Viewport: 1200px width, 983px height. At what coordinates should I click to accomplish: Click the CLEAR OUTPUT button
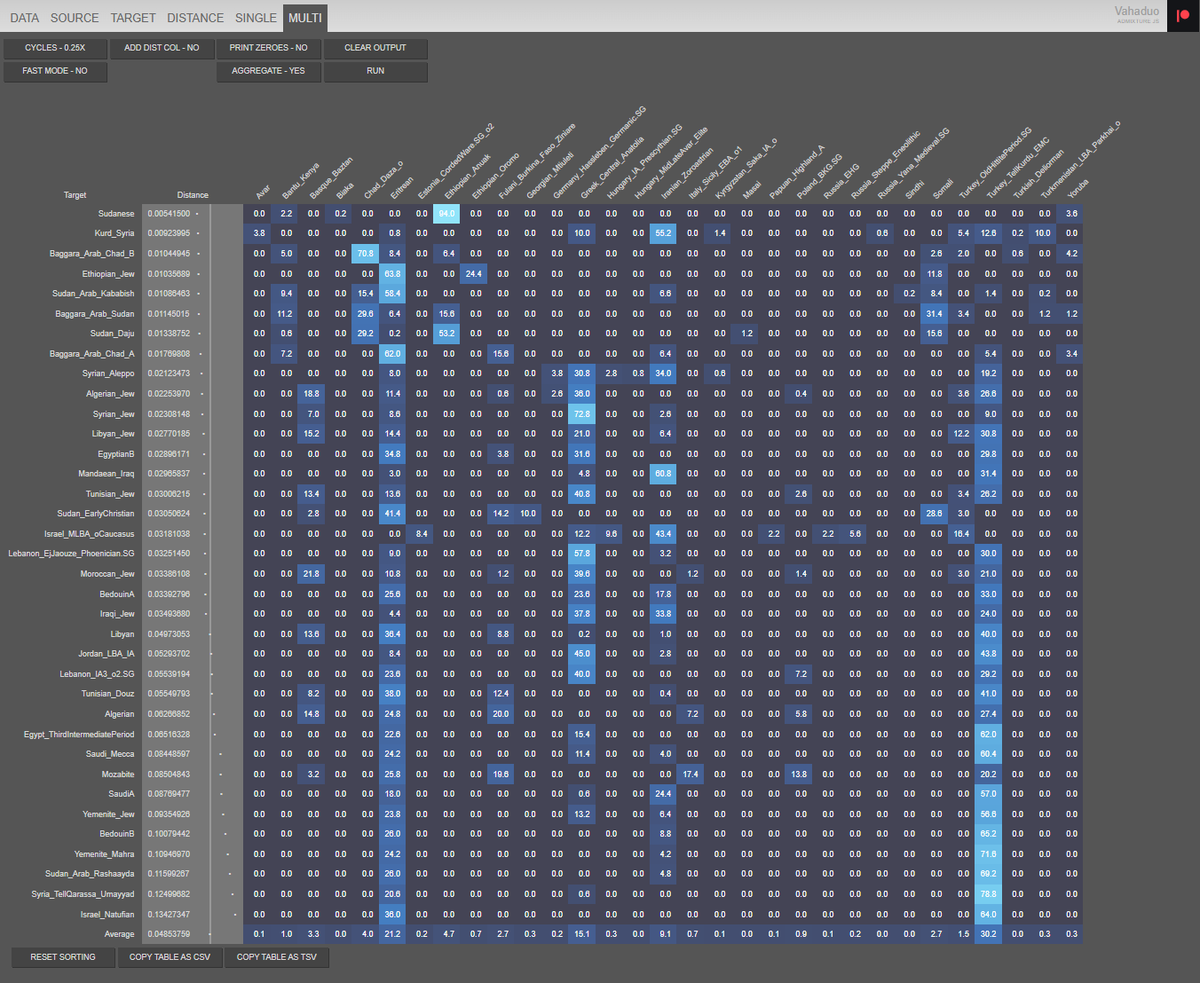point(375,48)
